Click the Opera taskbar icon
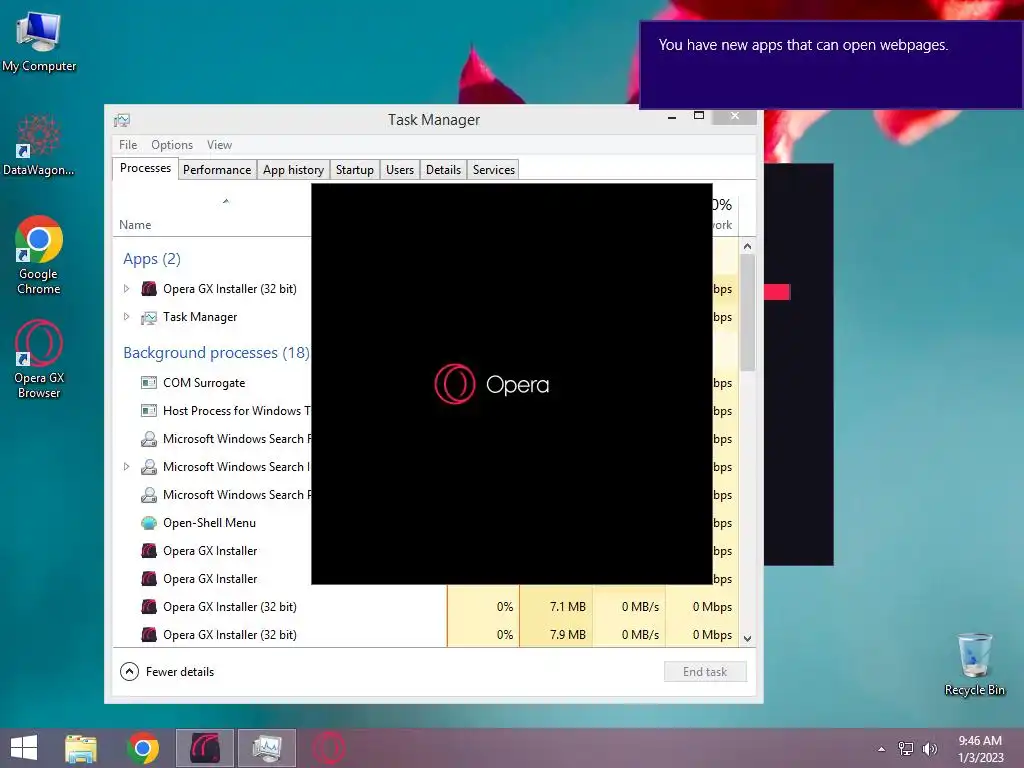The image size is (1024, 768). 329,748
